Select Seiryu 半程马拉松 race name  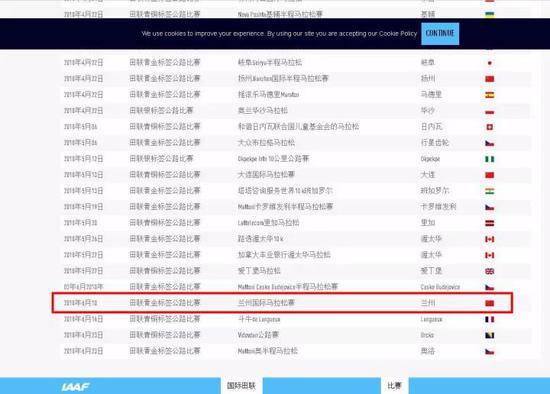[270, 63]
